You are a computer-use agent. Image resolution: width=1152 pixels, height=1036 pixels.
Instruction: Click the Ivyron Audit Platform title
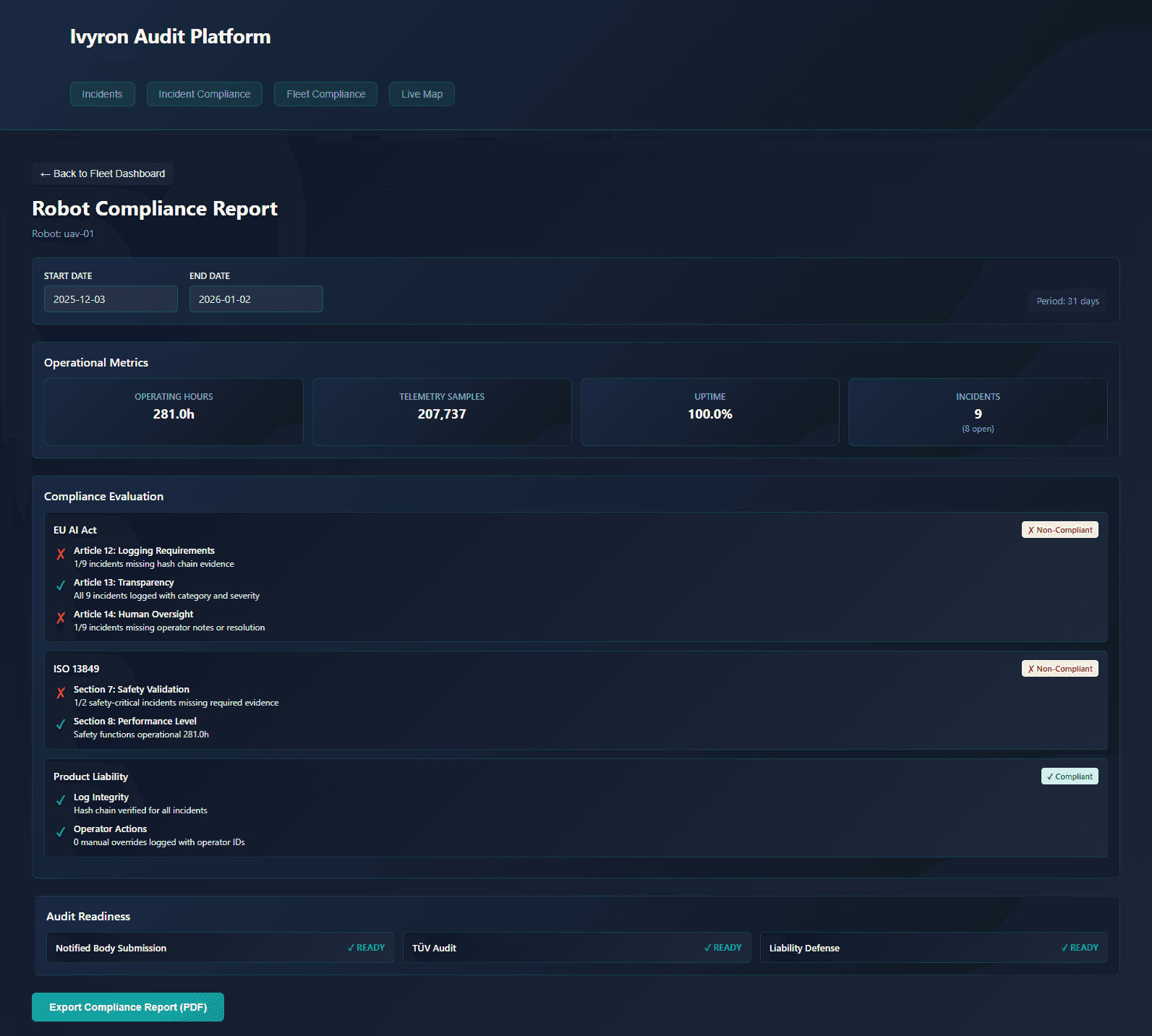coord(170,37)
